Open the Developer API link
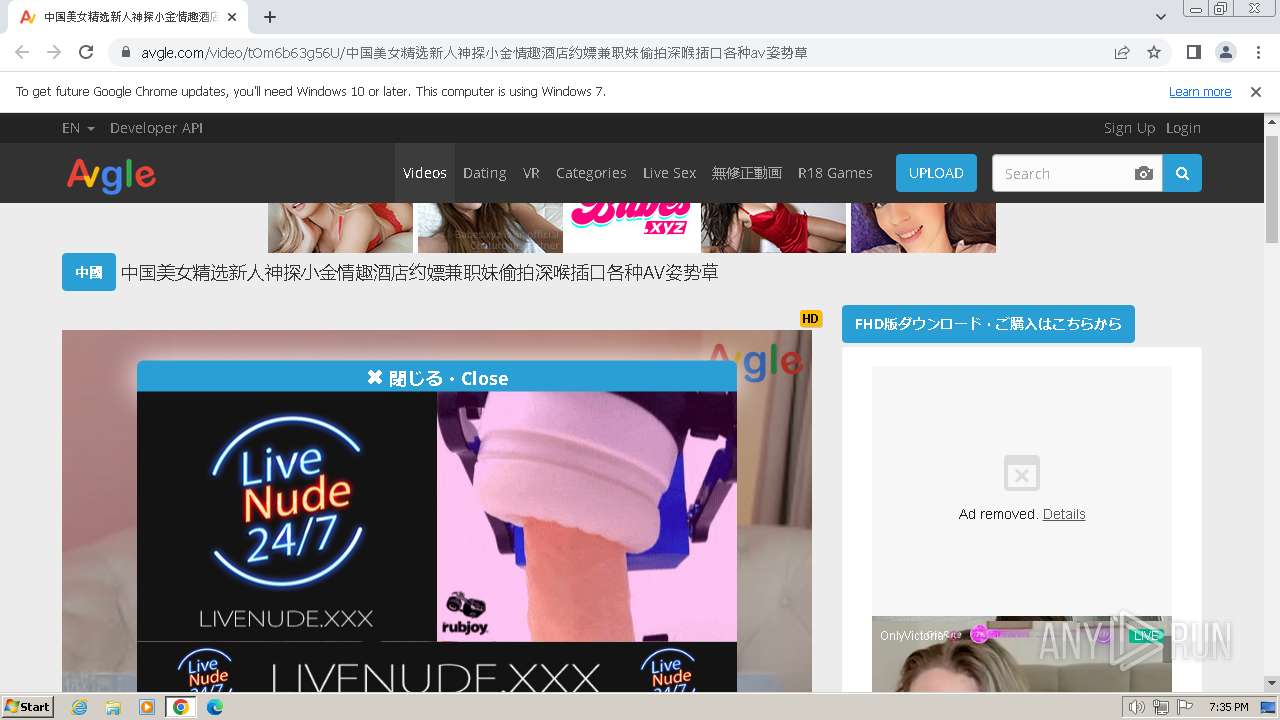The image size is (1280, 720). click(x=156, y=128)
